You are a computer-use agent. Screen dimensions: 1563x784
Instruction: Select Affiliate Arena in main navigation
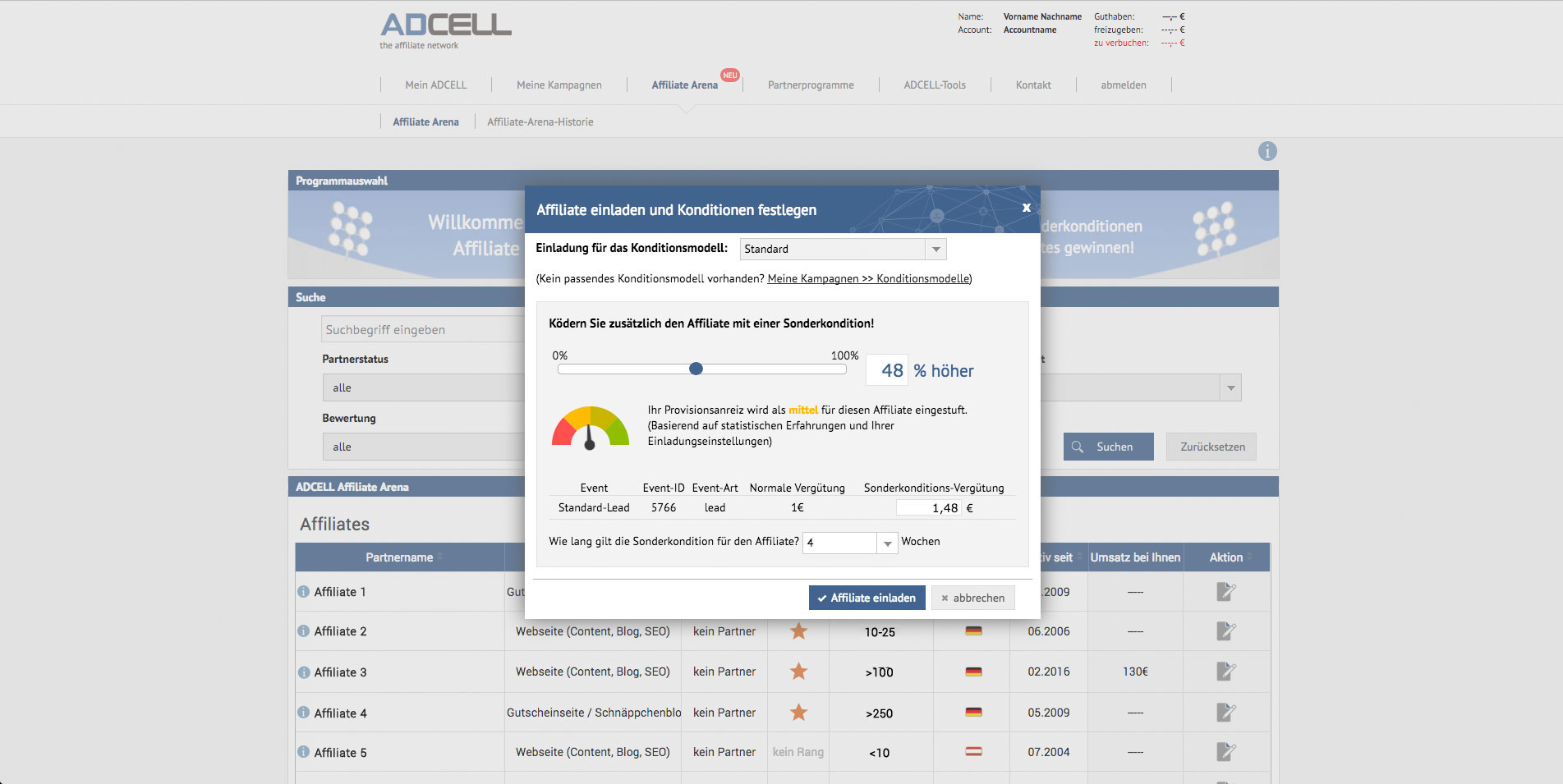point(684,85)
